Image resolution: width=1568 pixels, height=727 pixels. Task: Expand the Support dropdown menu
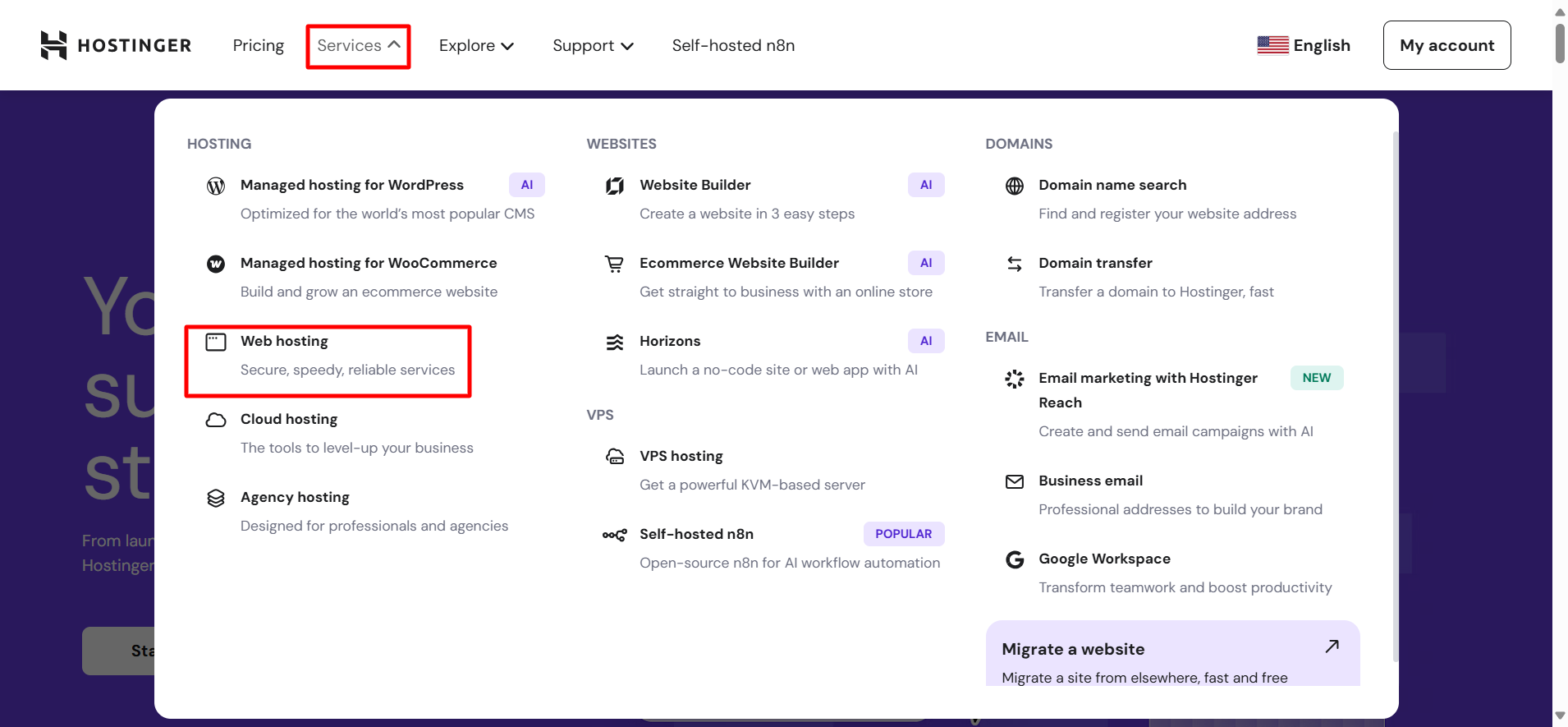click(593, 46)
